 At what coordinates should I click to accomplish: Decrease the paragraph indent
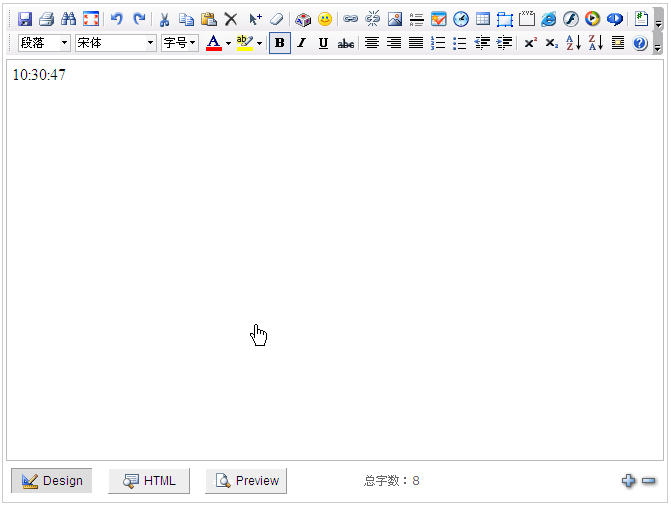(x=482, y=43)
